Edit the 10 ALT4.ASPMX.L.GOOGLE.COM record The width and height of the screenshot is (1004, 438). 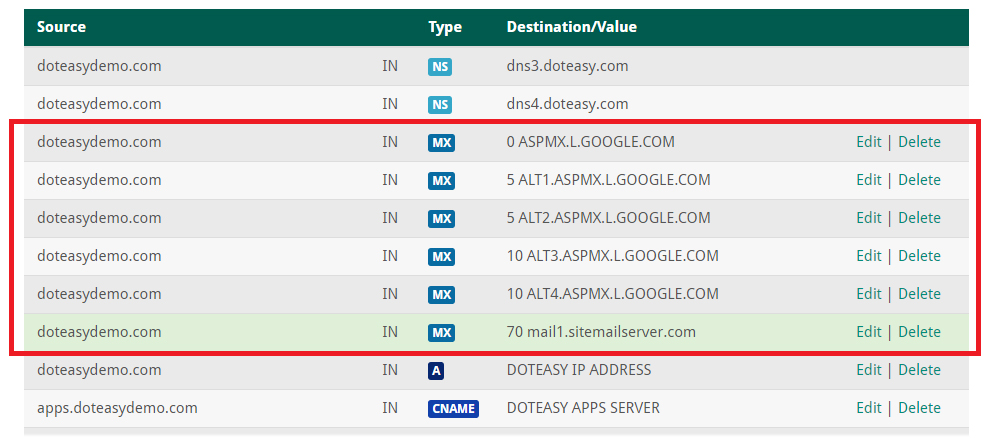tap(869, 293)
